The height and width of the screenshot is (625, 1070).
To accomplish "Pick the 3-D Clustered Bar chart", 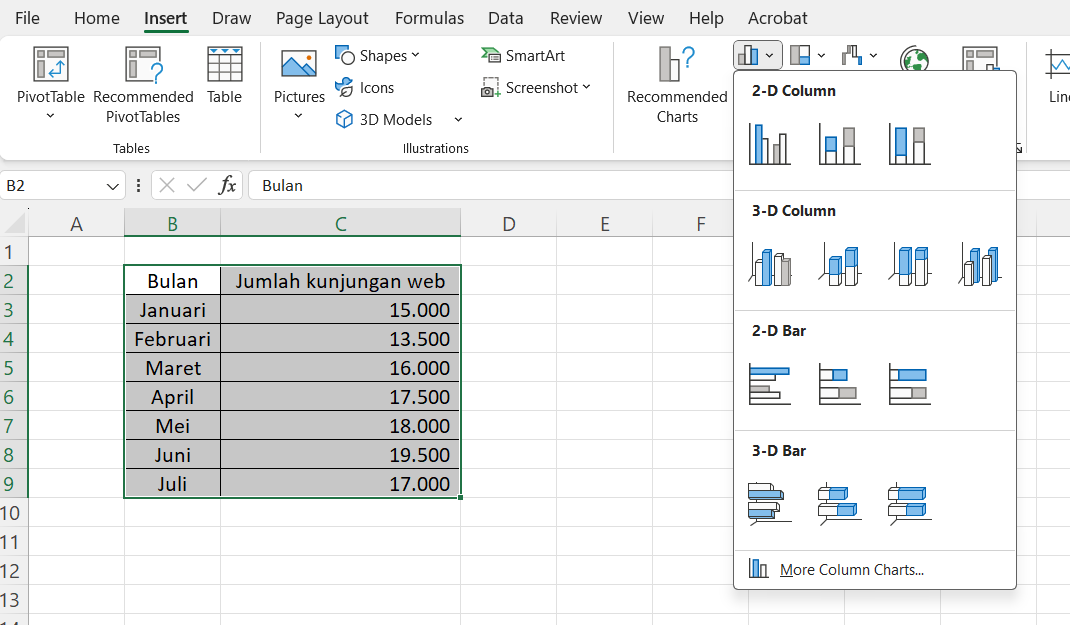I will click(x=770, y=504).
